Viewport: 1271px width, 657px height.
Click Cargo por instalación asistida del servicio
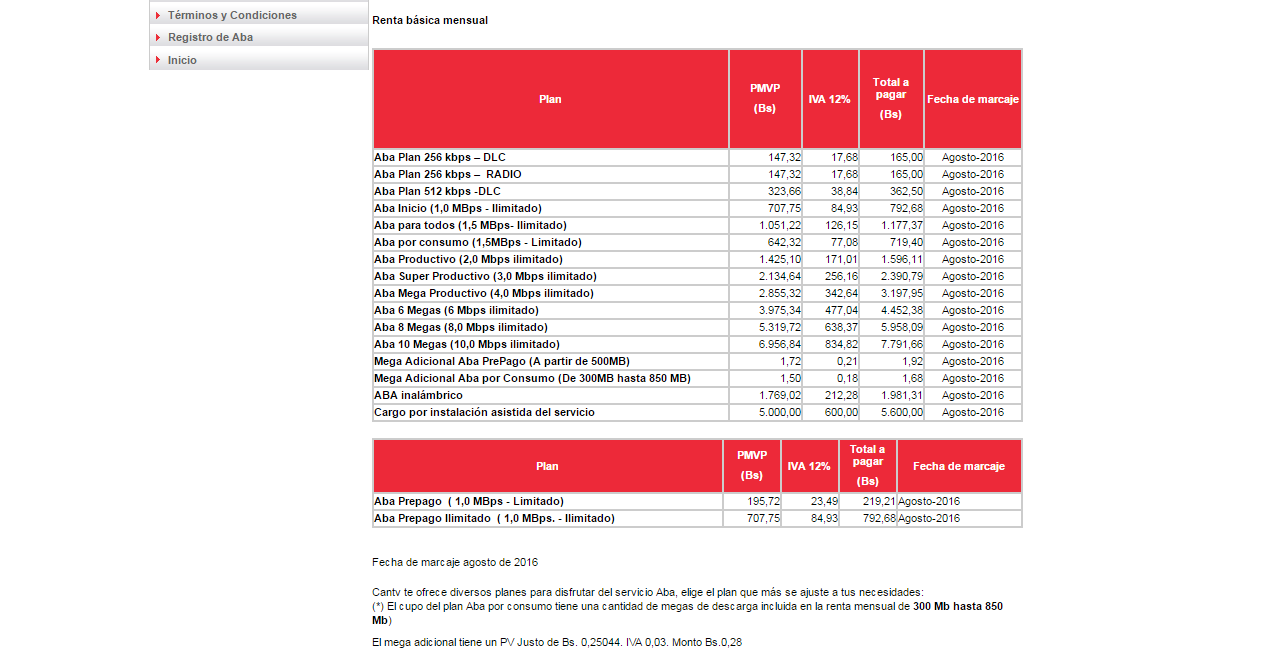click(x=484, y=413)
